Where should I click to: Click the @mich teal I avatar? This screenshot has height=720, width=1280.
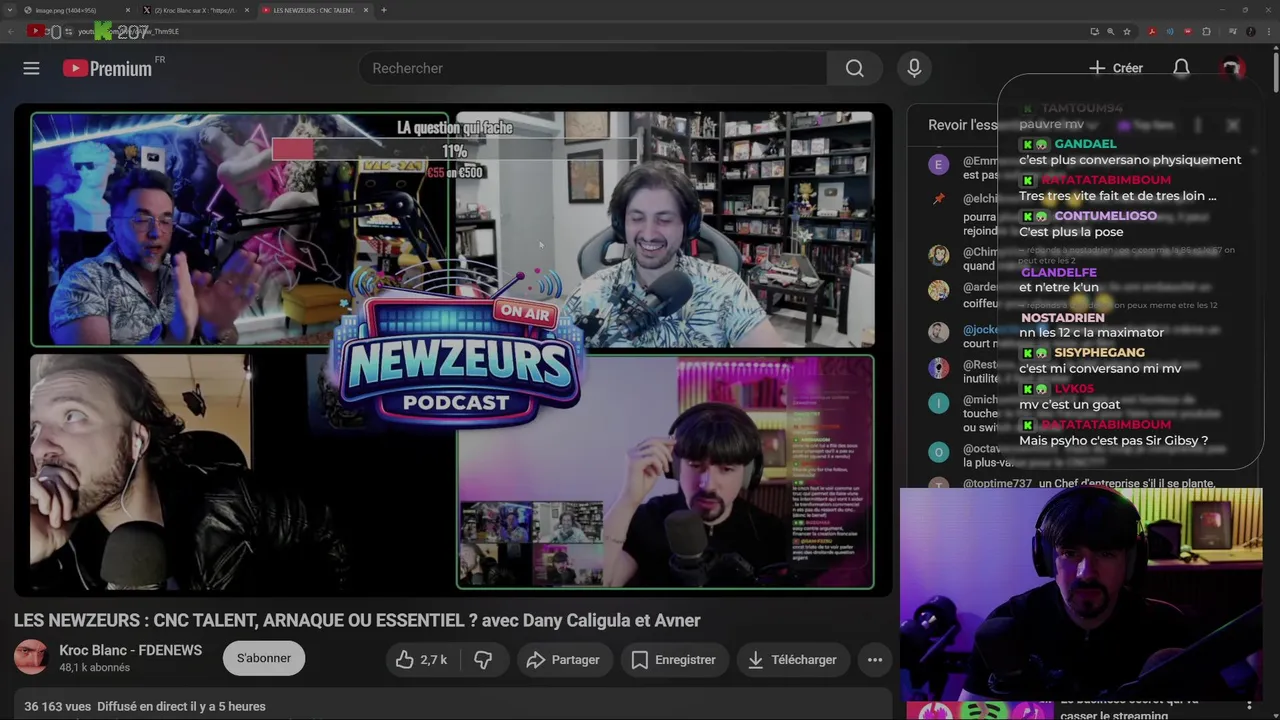point(938,403)
